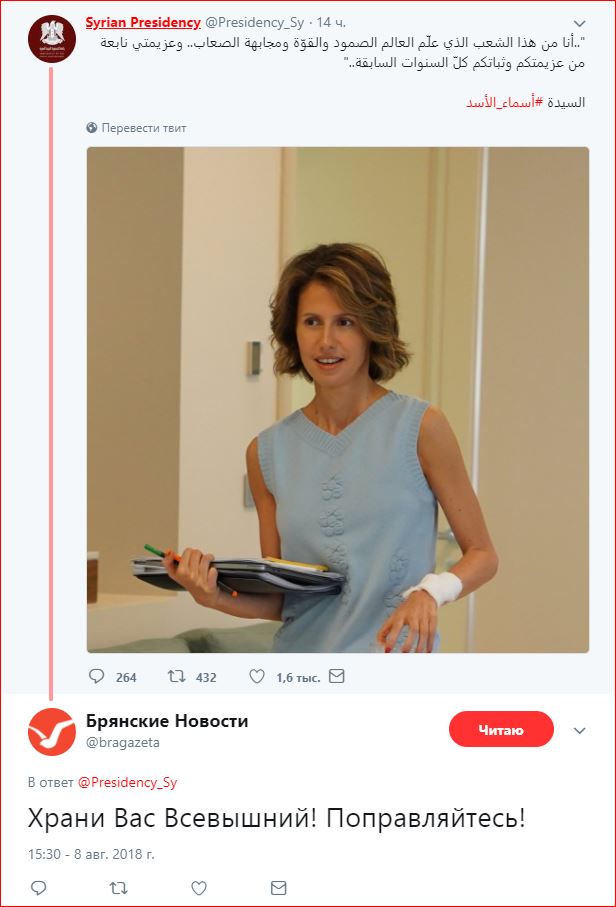
Task: Like the Брянские Новости reply
Action: point(199,887)
